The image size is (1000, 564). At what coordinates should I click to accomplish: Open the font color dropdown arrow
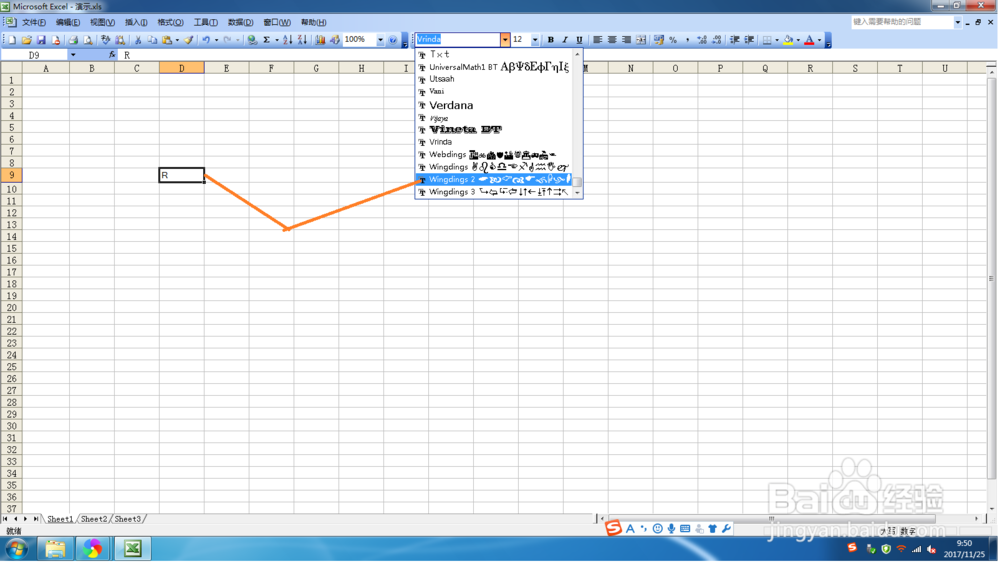pyautogui.click(x=820, y=40)
